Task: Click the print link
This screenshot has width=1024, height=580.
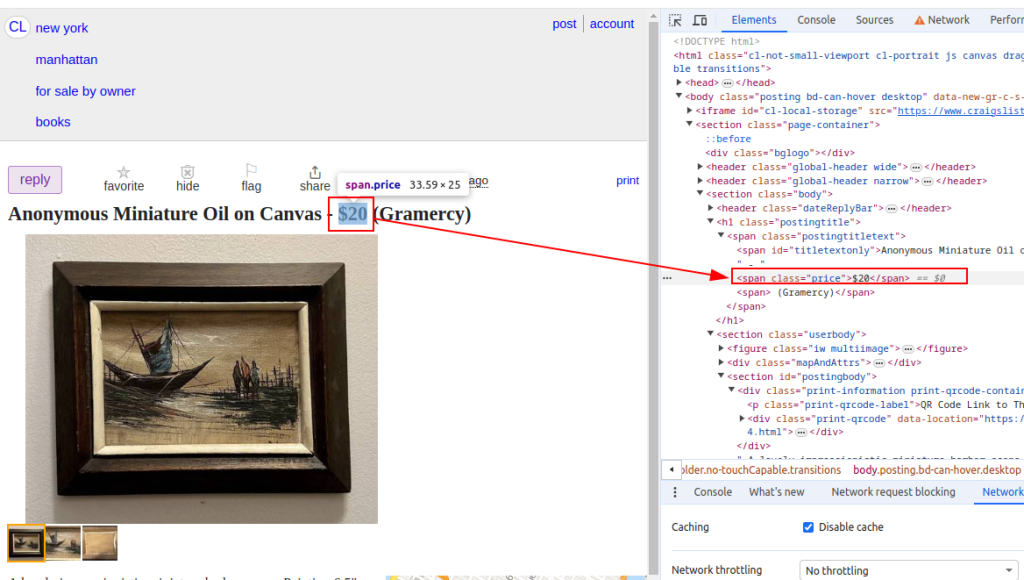Action: pyautogui.click(x=628, y=180)
